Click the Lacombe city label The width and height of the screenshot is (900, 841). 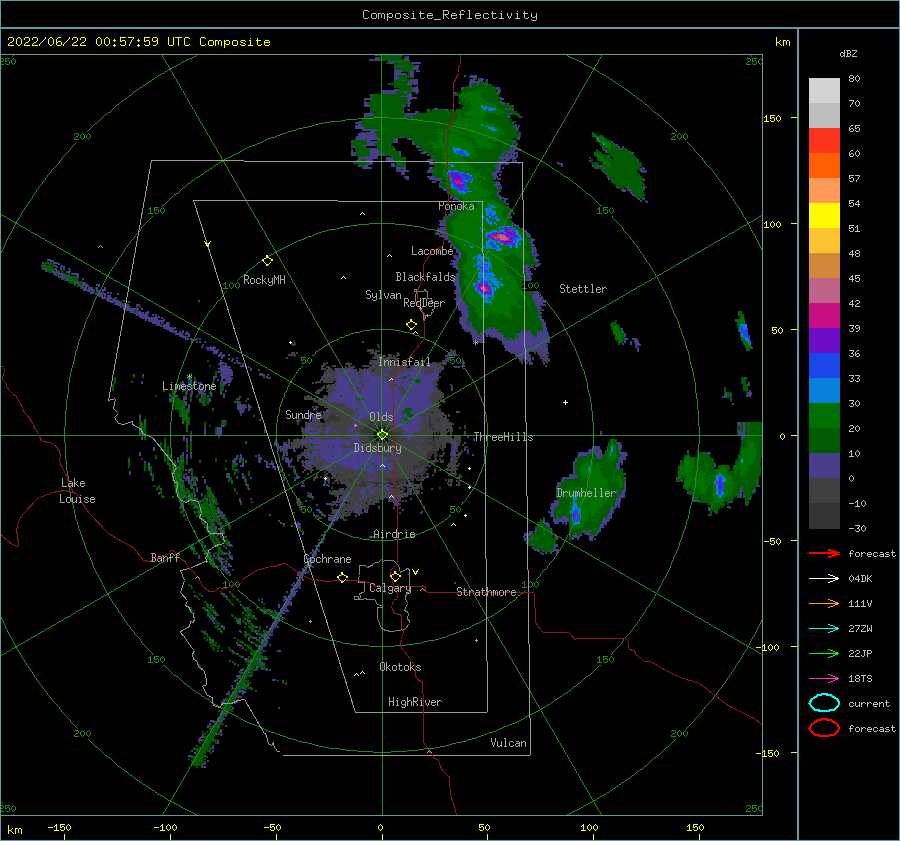[432, 251]
